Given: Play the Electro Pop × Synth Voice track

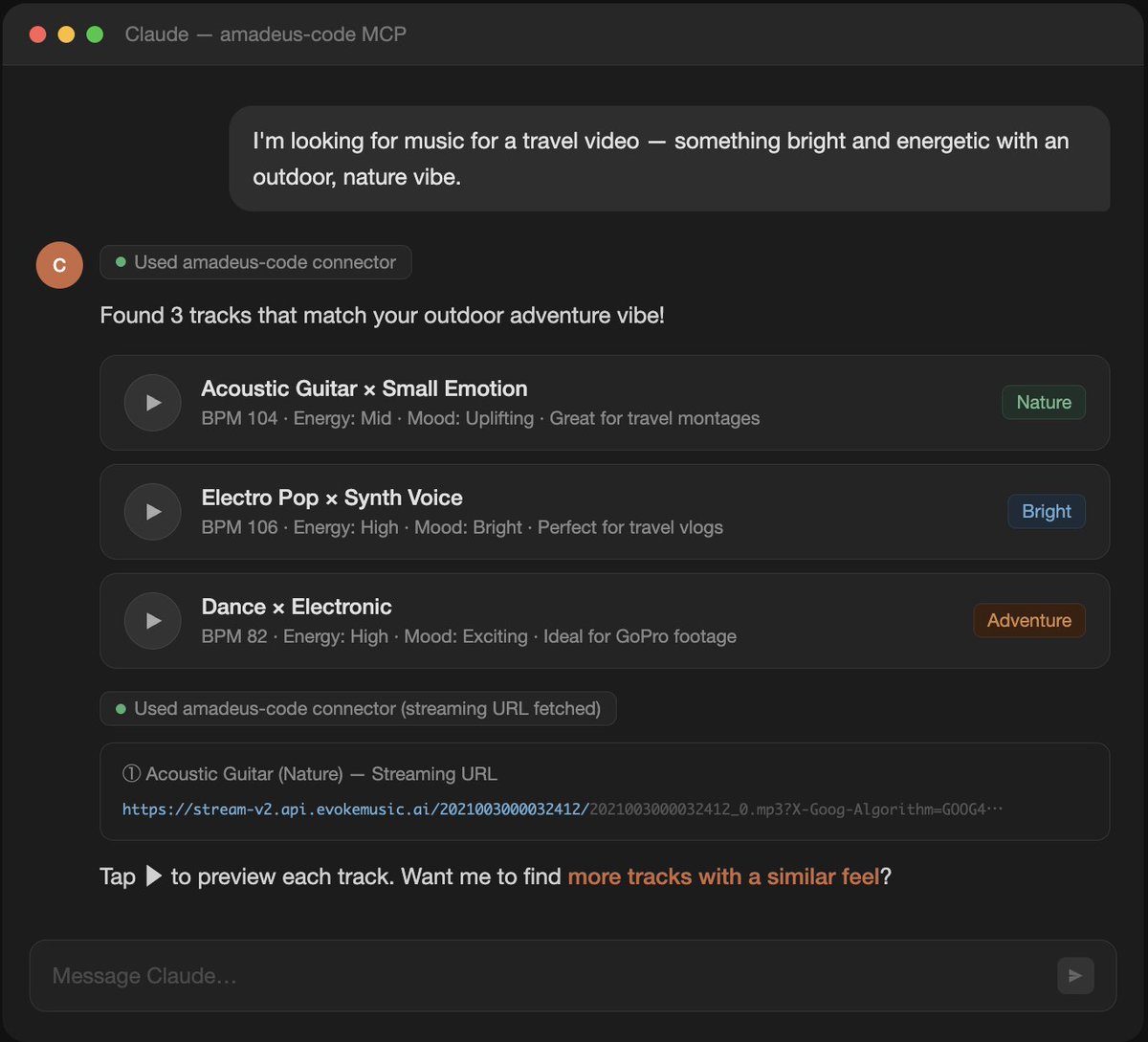Looking at the screenshot, I should point(153,512).
